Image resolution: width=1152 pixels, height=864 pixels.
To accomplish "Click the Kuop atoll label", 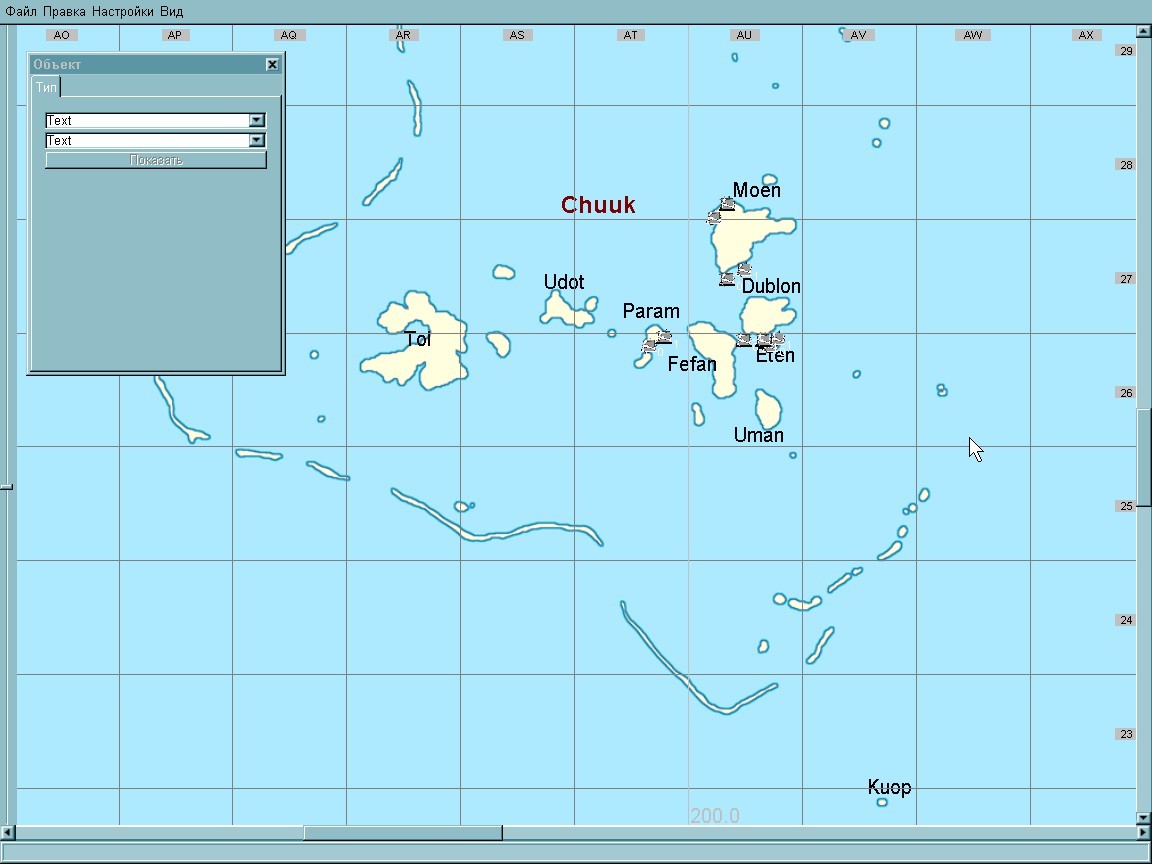I will pyautogui.click(x=890, y=787).
